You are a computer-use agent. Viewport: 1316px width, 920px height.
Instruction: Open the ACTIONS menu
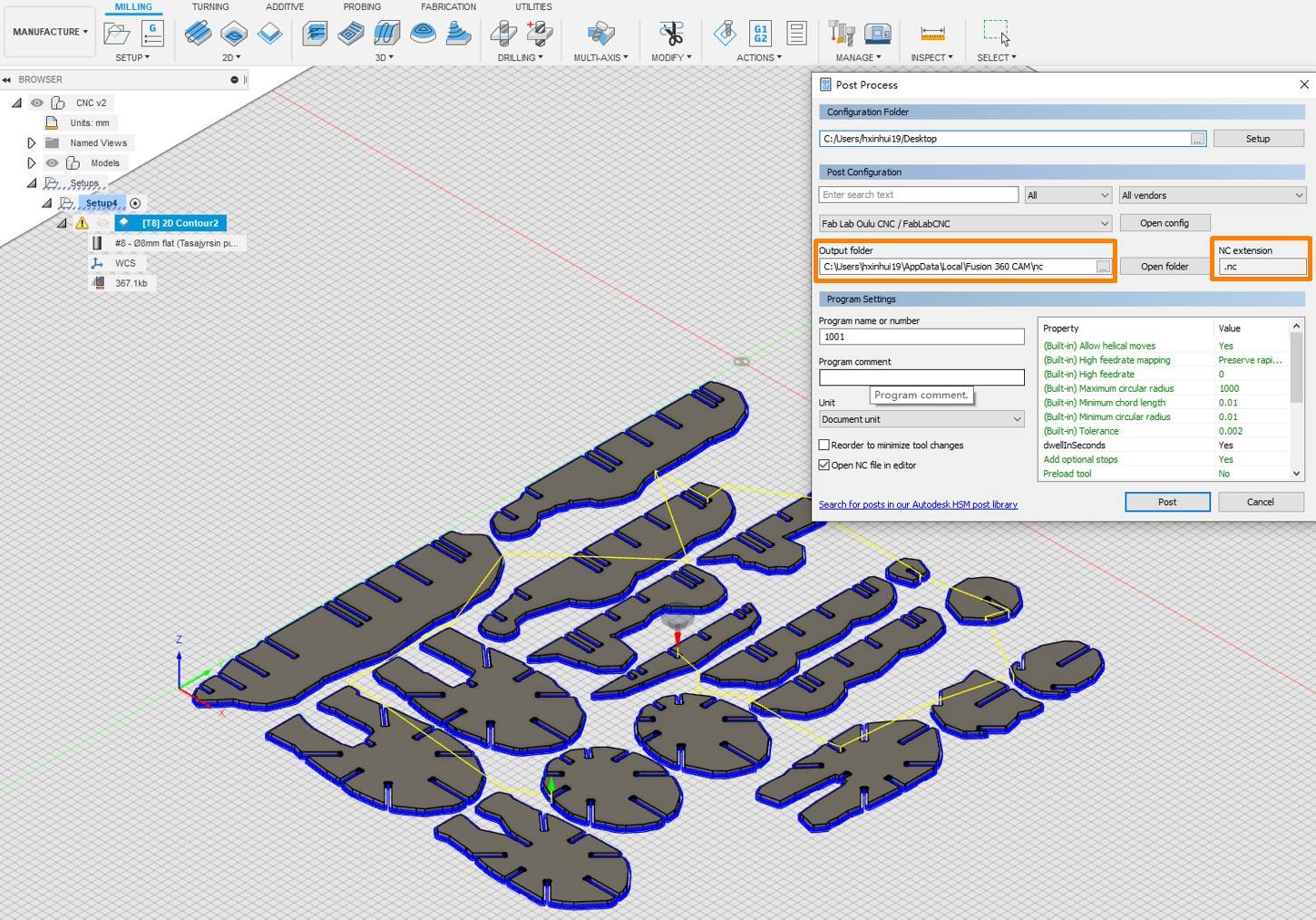(759, 58)
